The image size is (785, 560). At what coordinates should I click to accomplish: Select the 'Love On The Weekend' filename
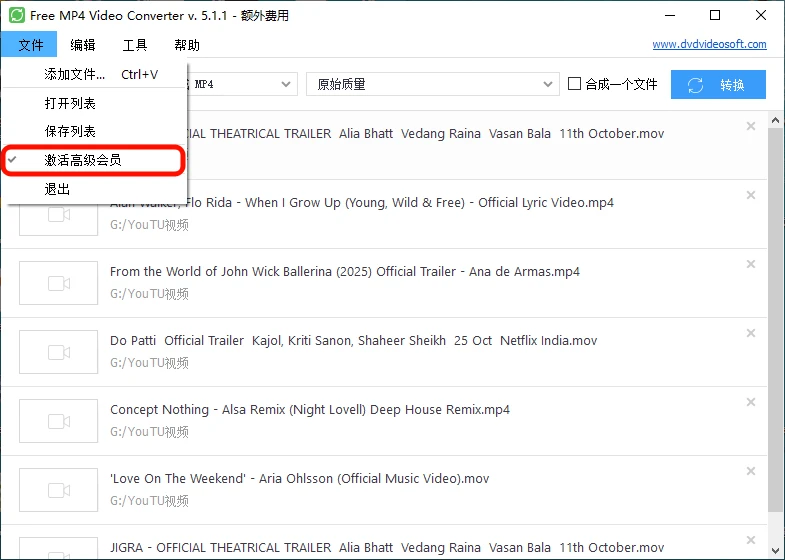(299, 479)
